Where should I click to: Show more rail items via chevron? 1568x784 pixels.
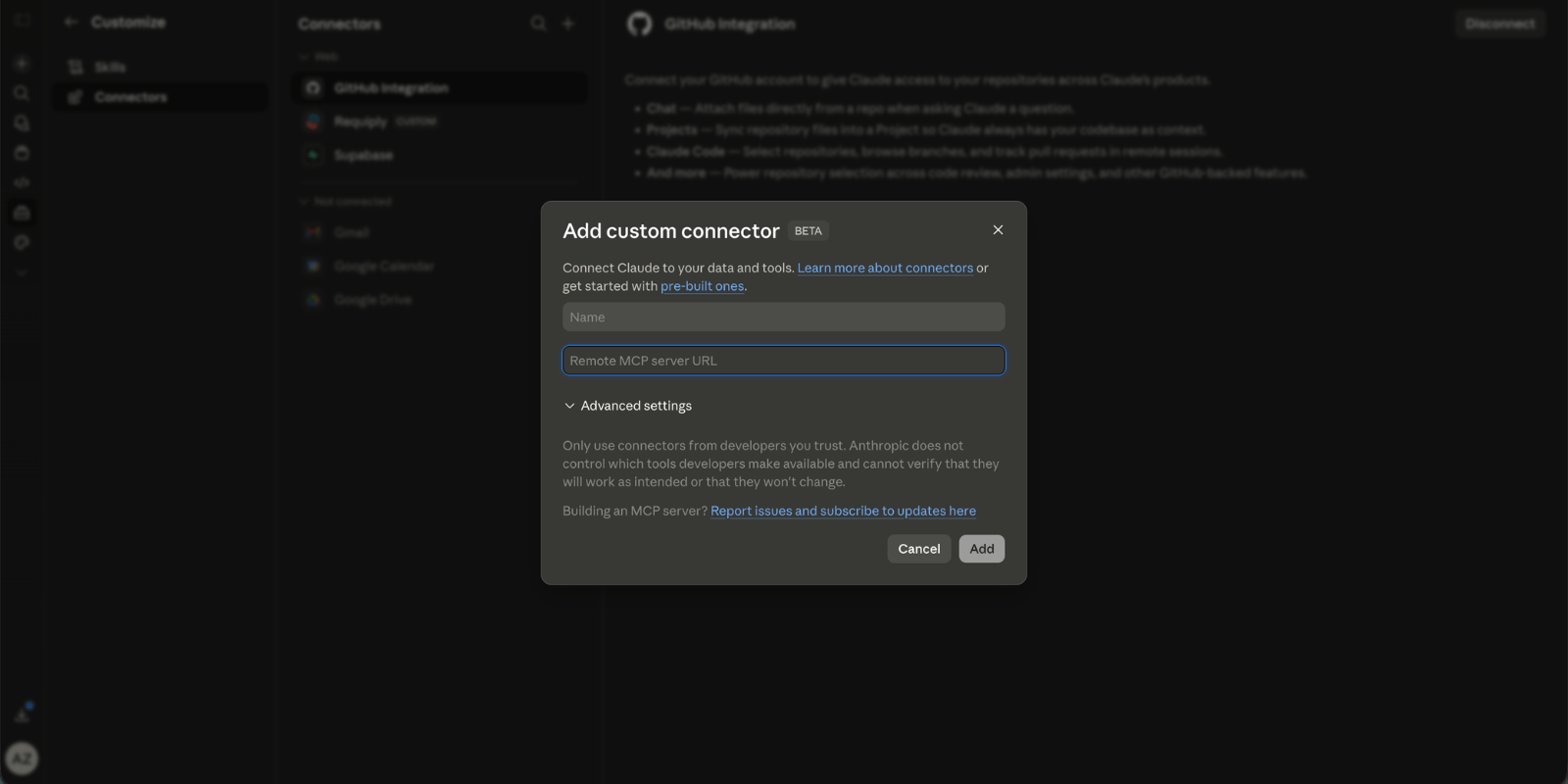pyautogui.click(x=22, y=272)
